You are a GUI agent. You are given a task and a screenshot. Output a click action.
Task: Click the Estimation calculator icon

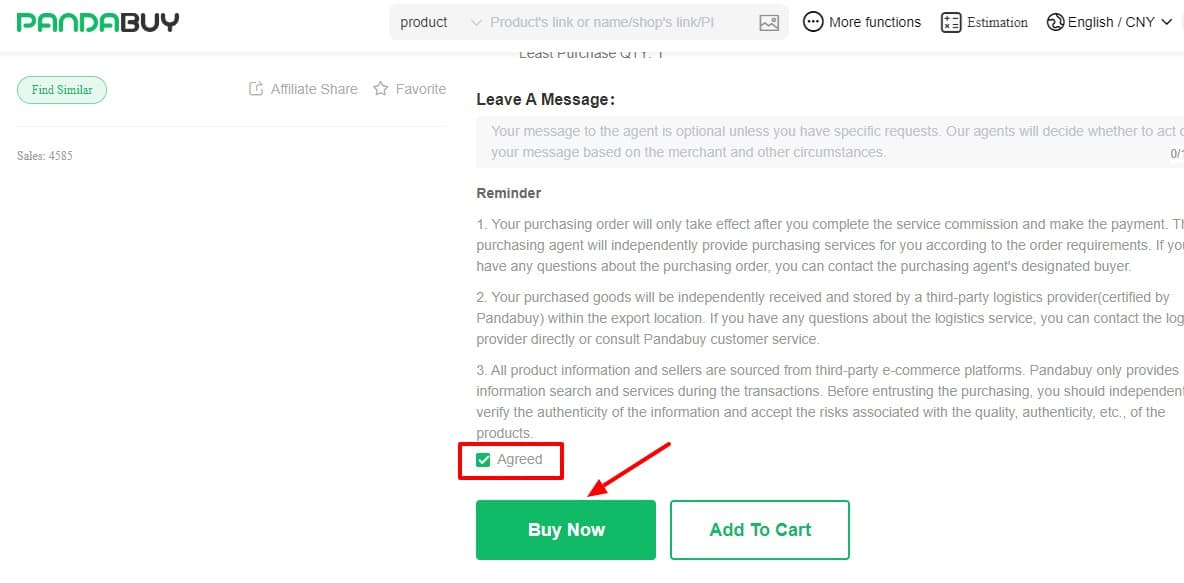951,22
